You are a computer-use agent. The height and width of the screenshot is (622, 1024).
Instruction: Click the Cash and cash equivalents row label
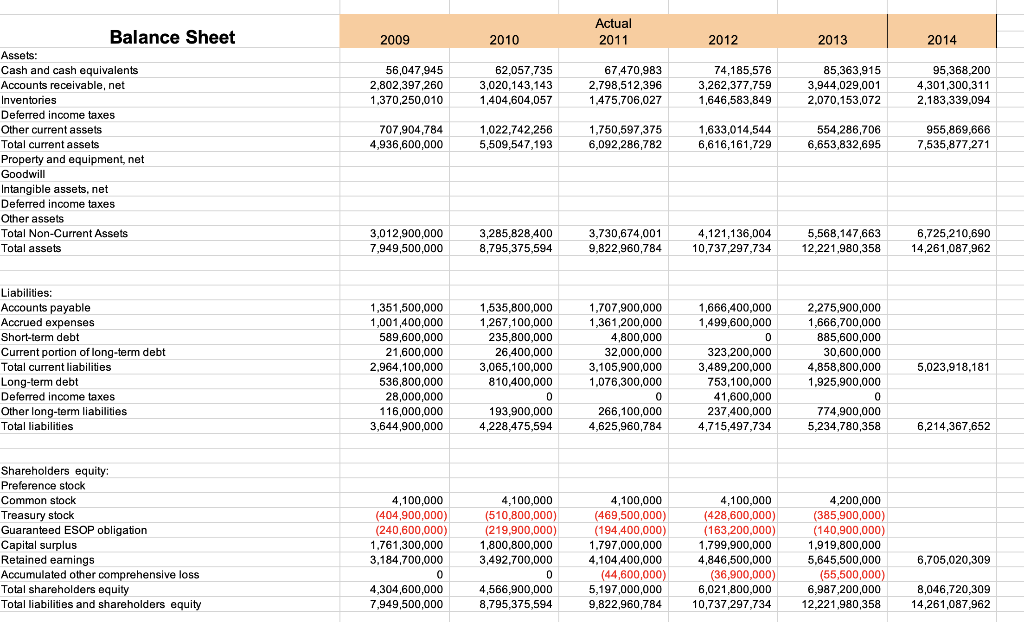click(69, 70)
